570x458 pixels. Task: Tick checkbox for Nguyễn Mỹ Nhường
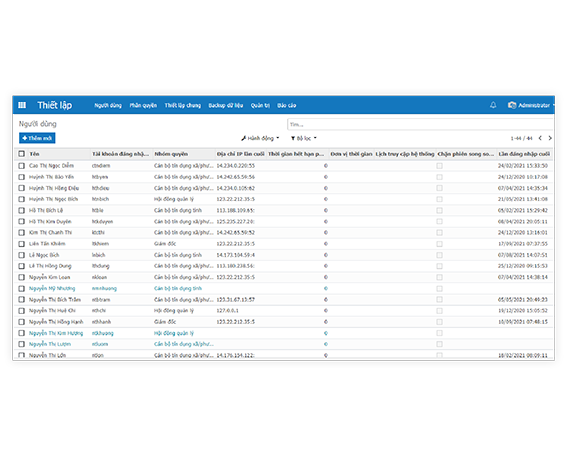(21, 289)
